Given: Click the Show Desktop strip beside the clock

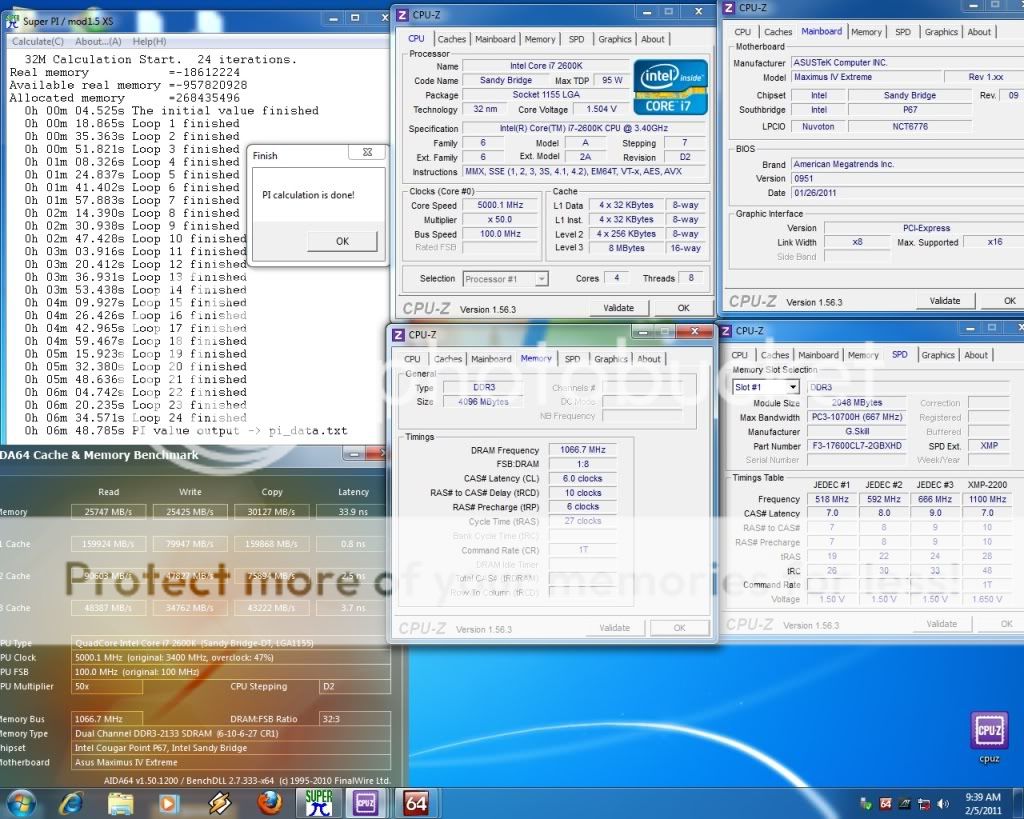Looking at the screenshot, I should (x=1019, y=803).
